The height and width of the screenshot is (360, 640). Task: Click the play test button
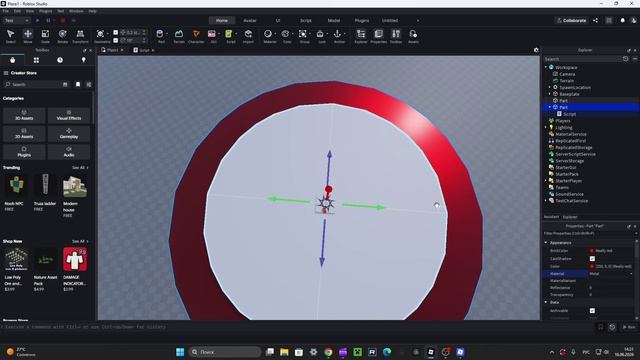(38, 20)
